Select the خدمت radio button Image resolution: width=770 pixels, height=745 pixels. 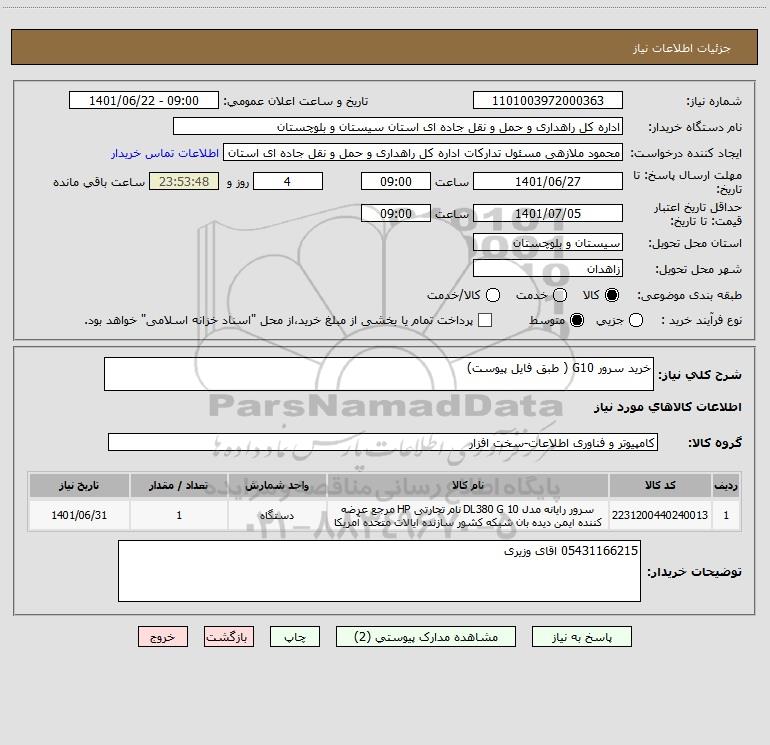[x=560, y=295]
